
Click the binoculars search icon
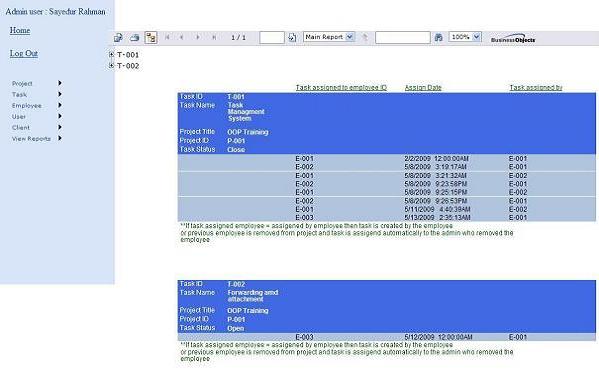[x=439, y=37]
